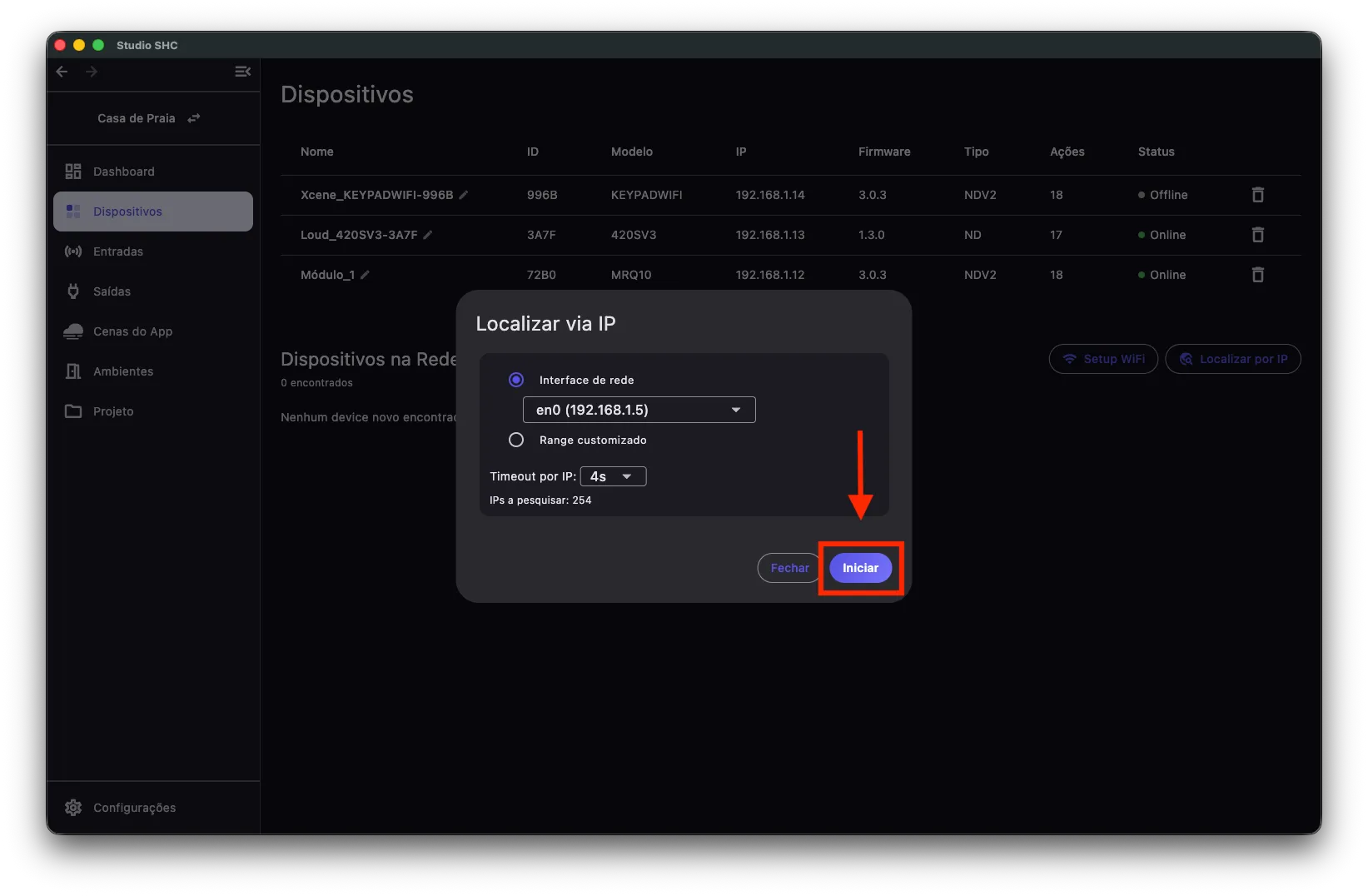Open Configurações with the gear icon
Image resolution: width=1368 pixels, height=896 pixels.
pyautogui.click(x=73, y=808)
